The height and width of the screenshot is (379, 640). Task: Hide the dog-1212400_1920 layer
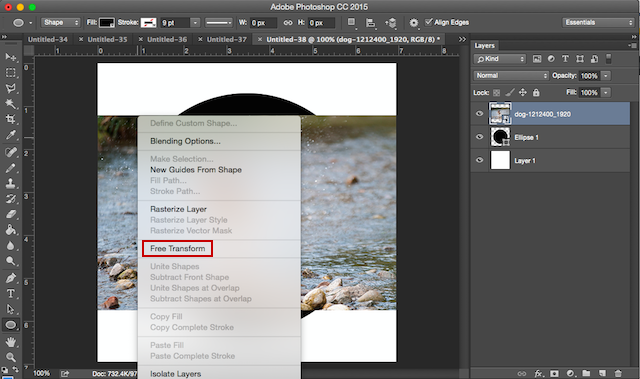480,114
